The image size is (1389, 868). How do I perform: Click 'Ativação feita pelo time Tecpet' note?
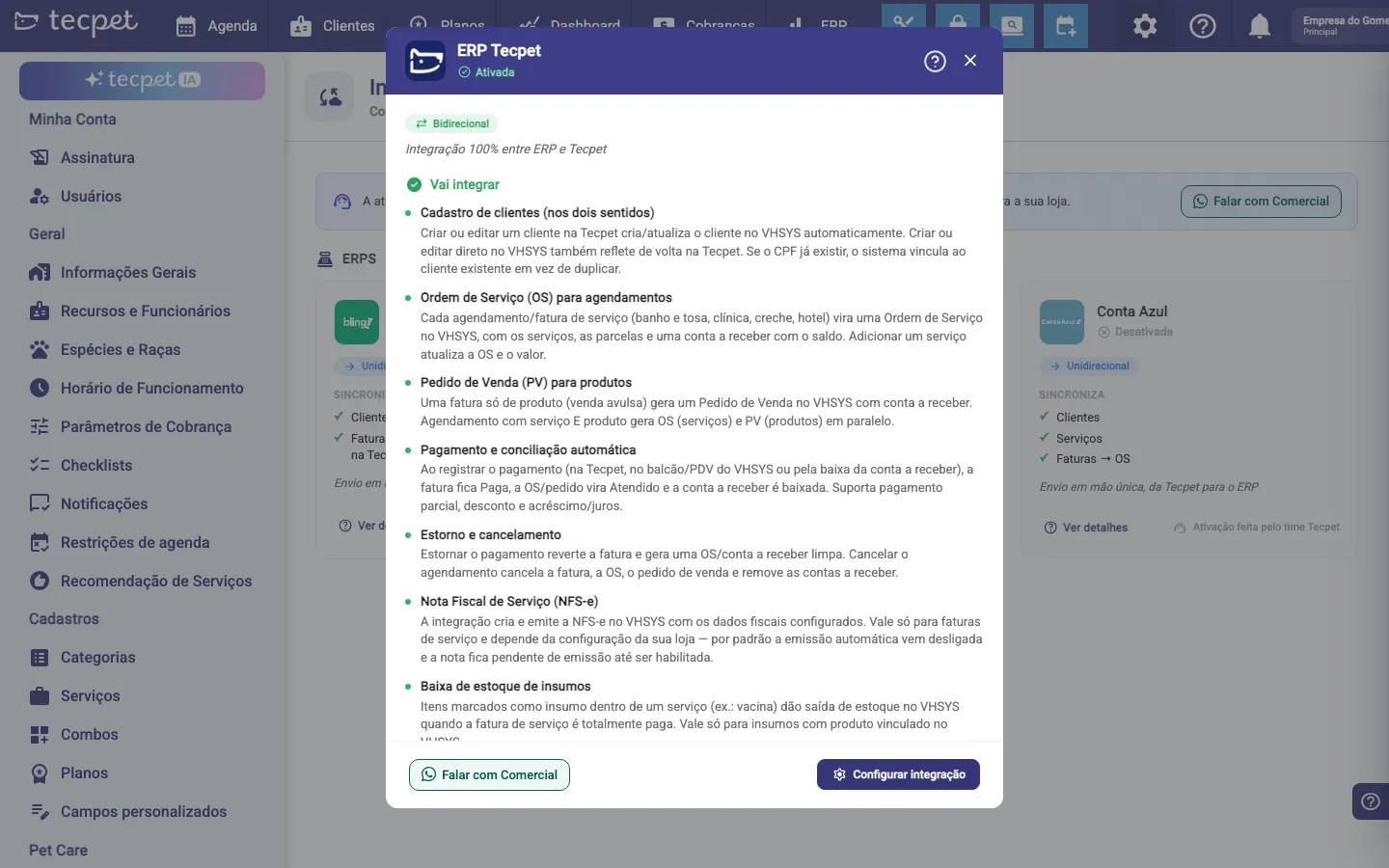[x=1257, y=528]
